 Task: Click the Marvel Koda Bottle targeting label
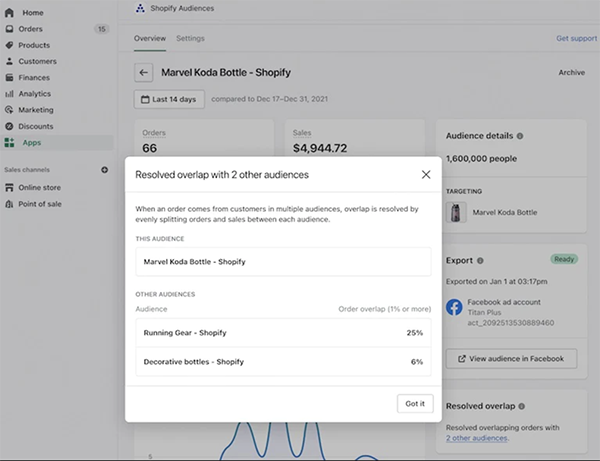[505, 212]
